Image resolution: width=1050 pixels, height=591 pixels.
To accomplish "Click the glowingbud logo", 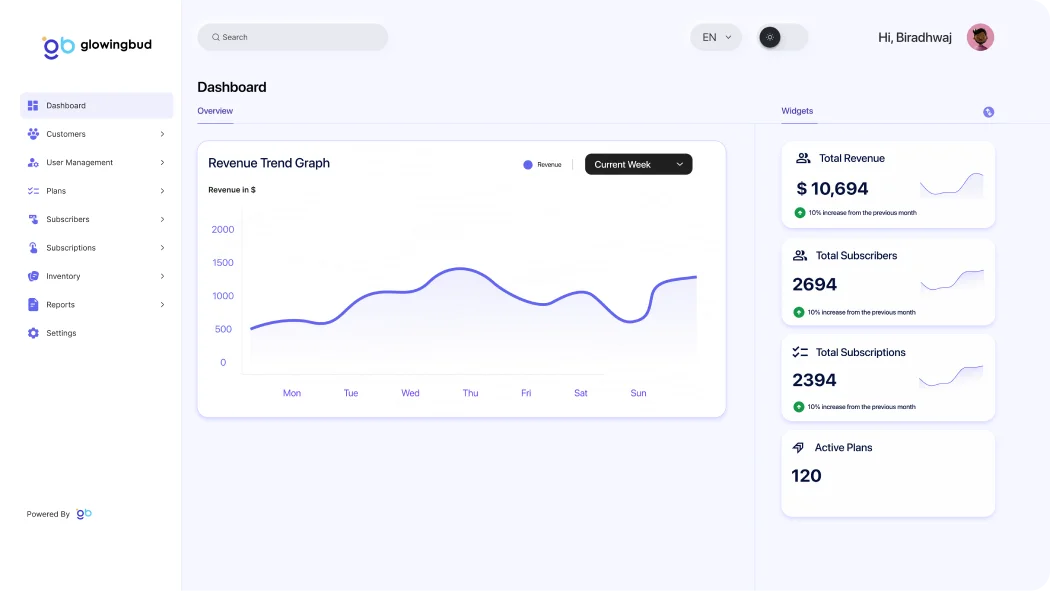I will [x=97, y=45].
